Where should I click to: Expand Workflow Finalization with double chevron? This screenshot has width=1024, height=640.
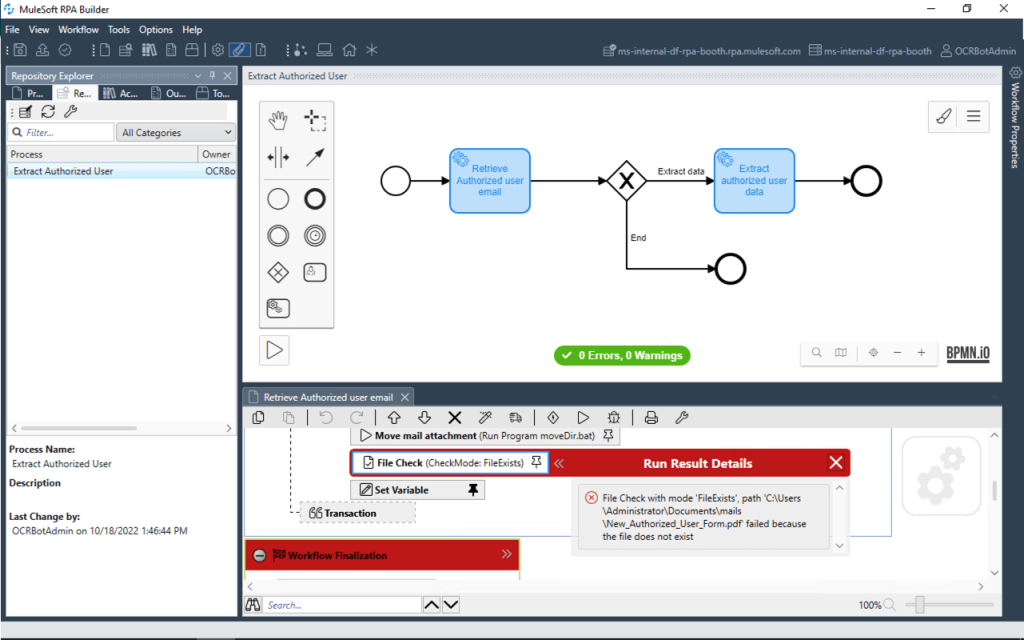click(507, 554)
